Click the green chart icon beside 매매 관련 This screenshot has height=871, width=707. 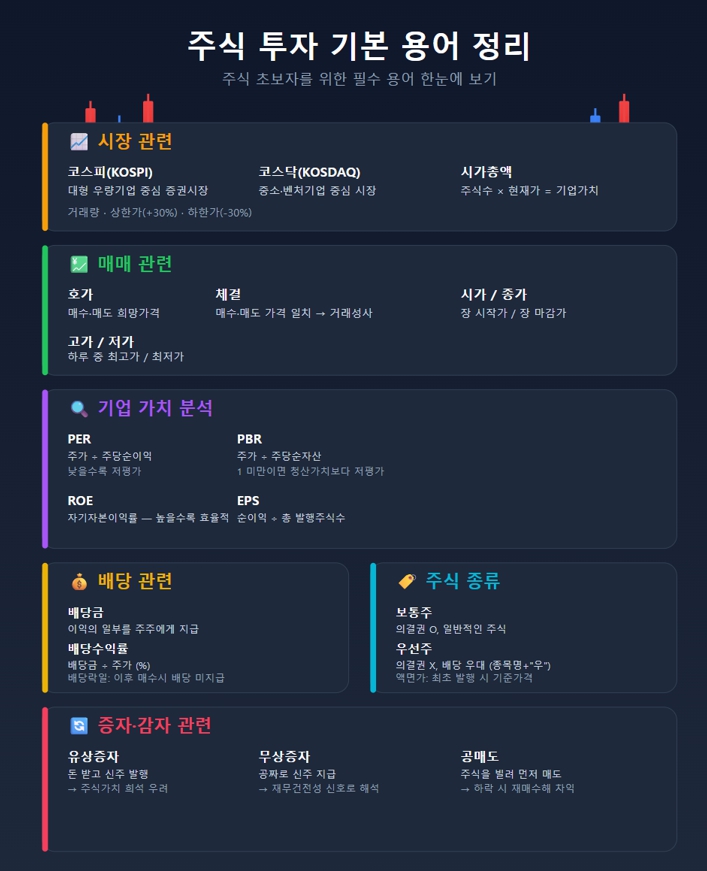[79, 264]
